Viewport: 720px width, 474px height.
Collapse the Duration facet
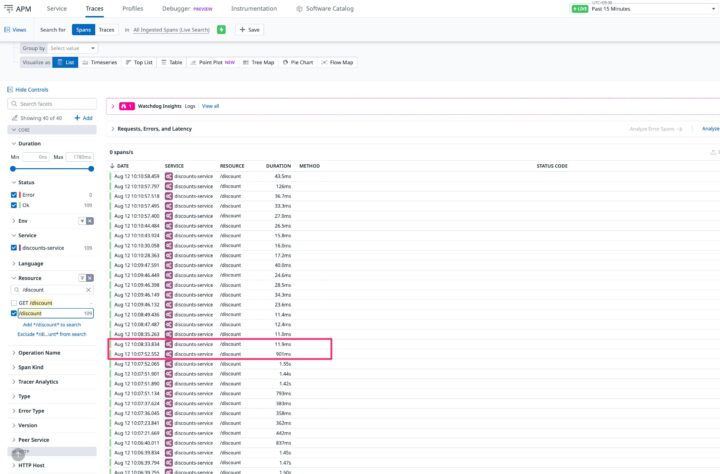pyautogui.click(x=26, y=144)
